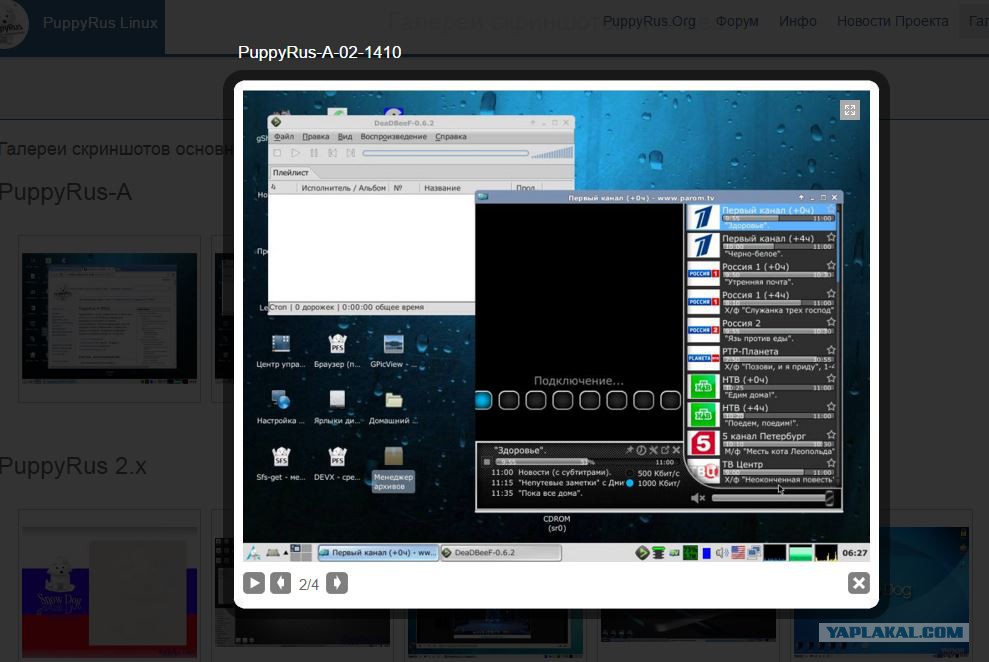The image size is (989, 662).
Task: Favorite НТВ (+0ч) with star
Action: click(831, 378)
